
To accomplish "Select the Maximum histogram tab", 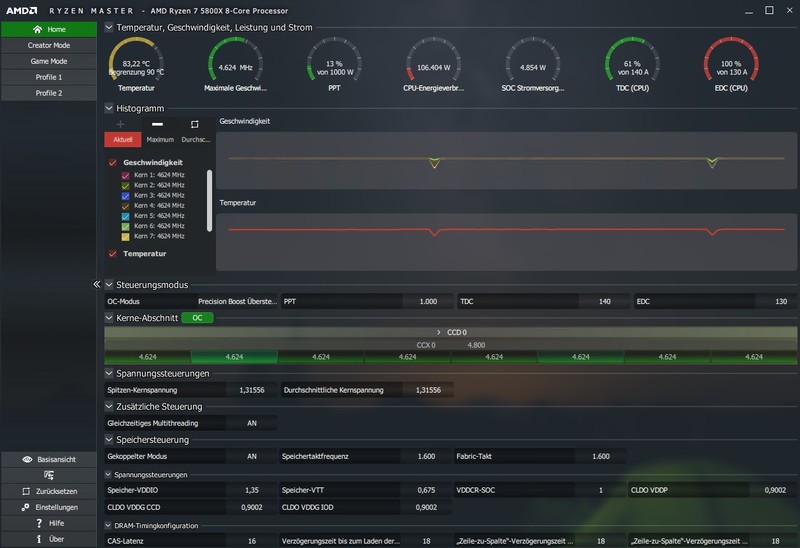I will pyautogui.click(x=160, y=139).
